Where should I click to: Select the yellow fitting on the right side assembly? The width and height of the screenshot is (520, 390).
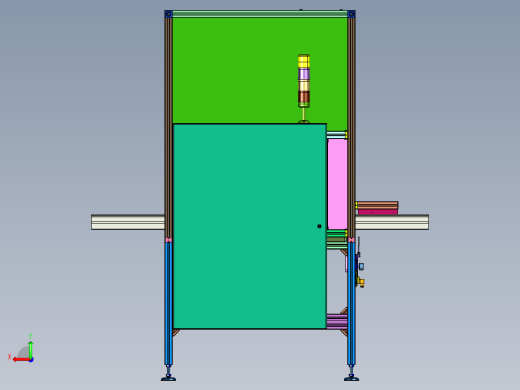click(x=361, y=283)
